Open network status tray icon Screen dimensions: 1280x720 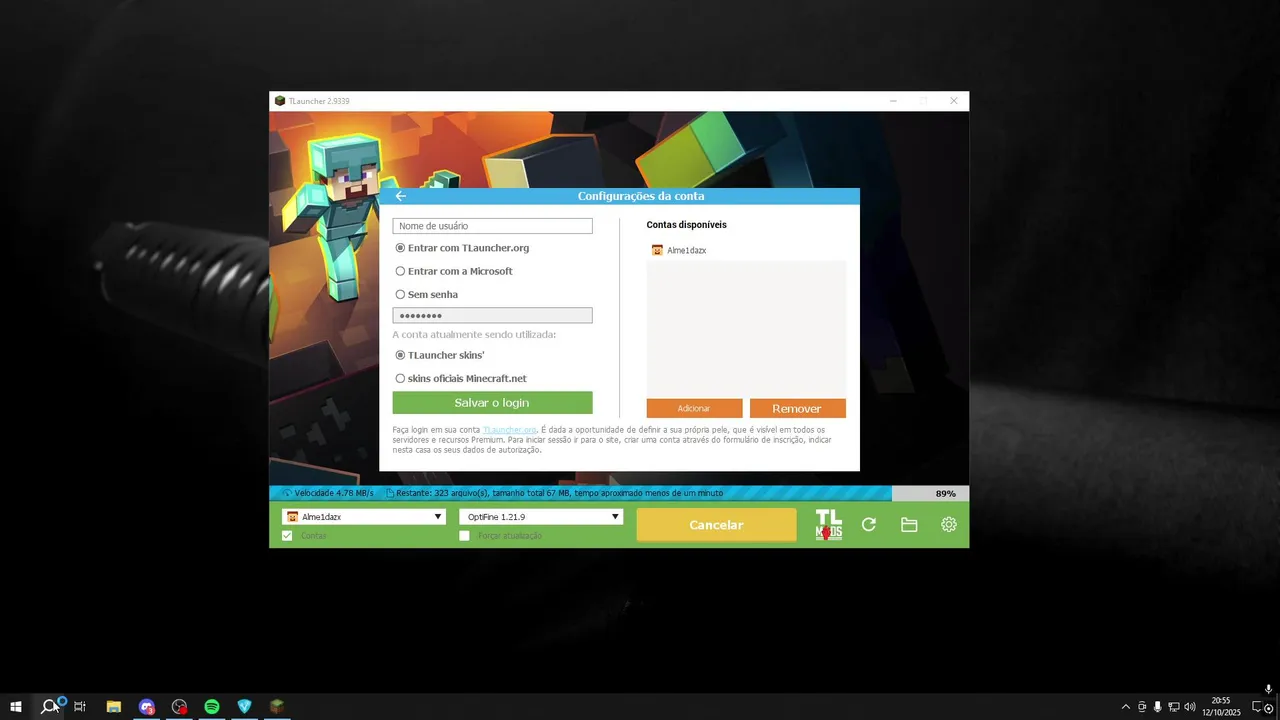[x=1174, y=707]
